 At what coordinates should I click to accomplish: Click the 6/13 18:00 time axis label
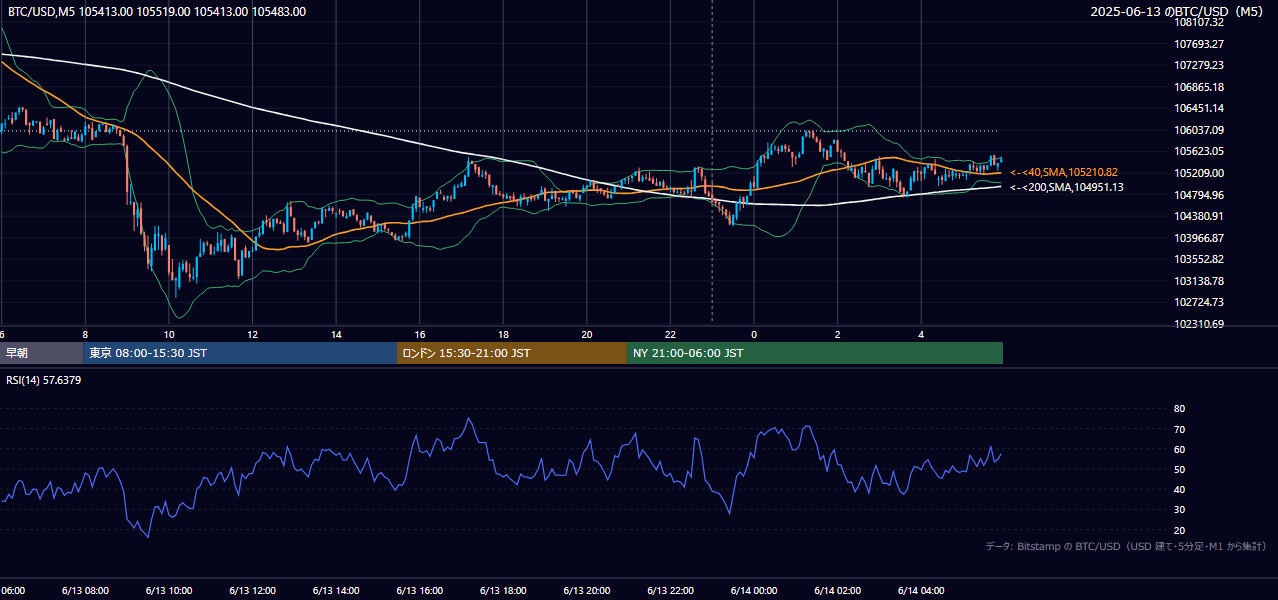click(503, 591)
